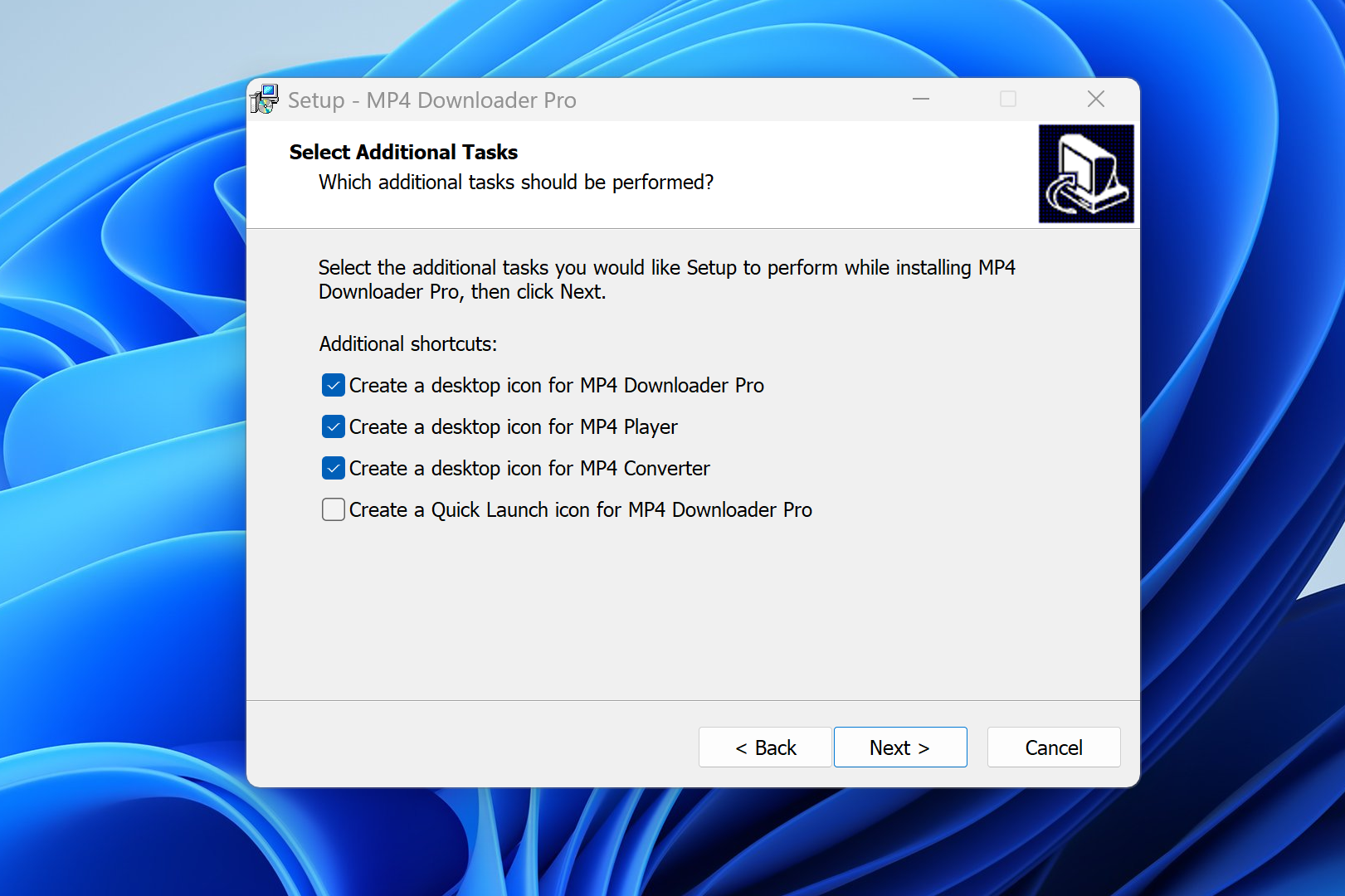
Task: Untick the MP4 Player desktop icon checkbox
Action: pos(334,426)
